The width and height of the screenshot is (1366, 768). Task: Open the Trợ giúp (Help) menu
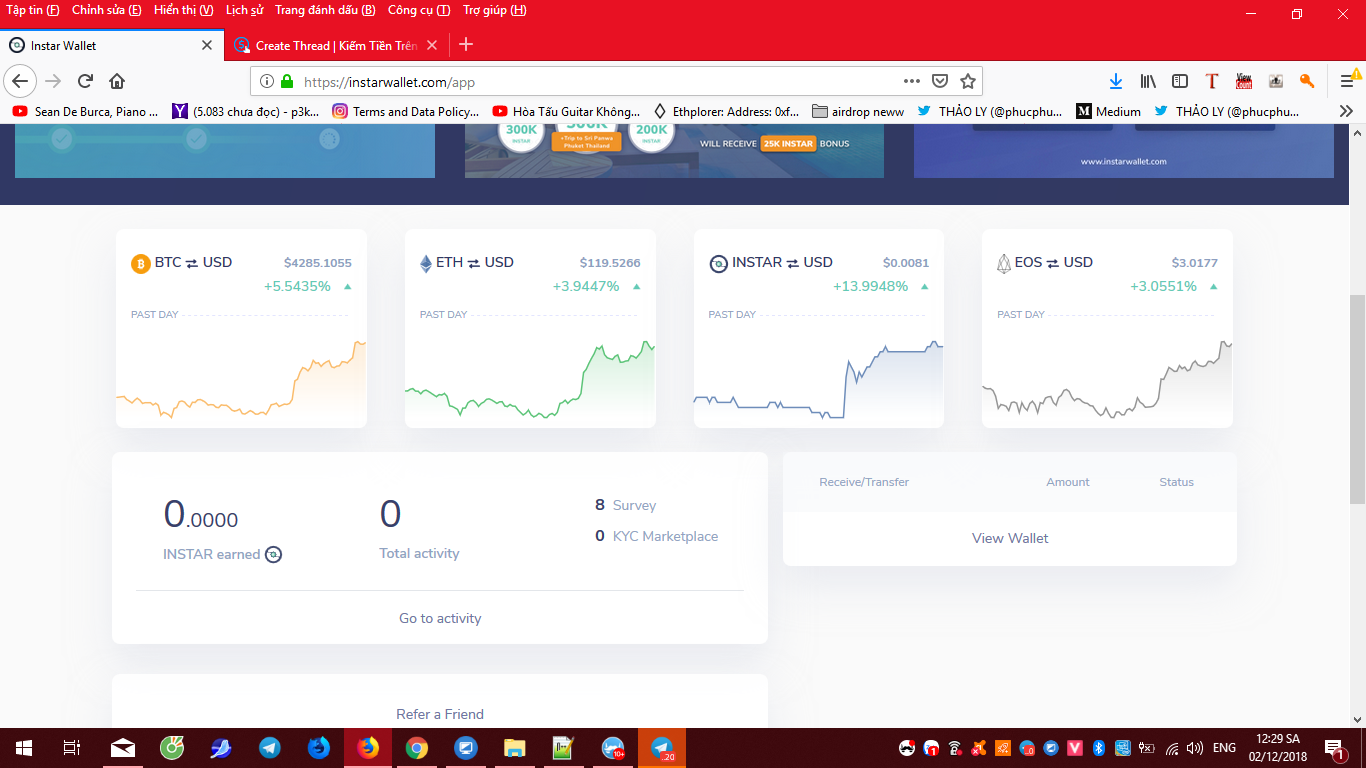[x=495, y=10]
